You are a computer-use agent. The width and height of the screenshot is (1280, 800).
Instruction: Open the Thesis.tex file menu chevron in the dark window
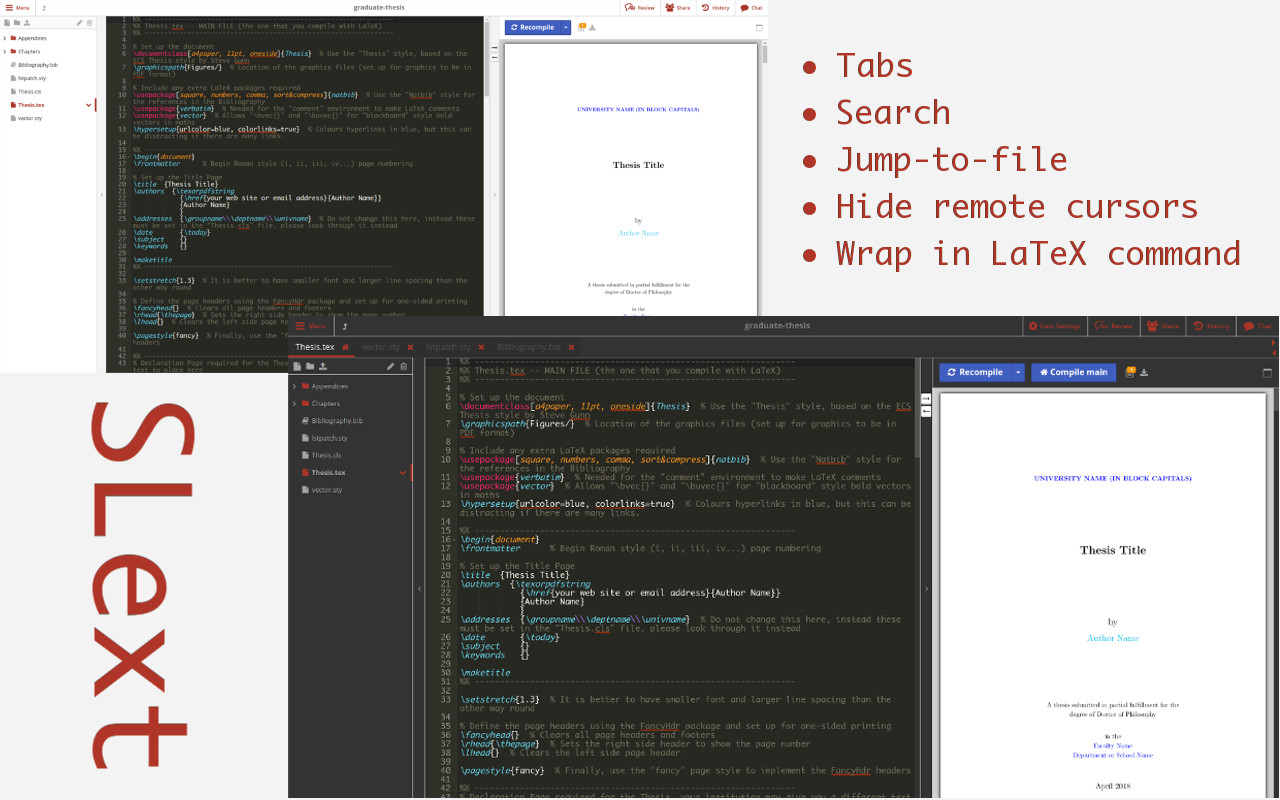click(403, 472)
